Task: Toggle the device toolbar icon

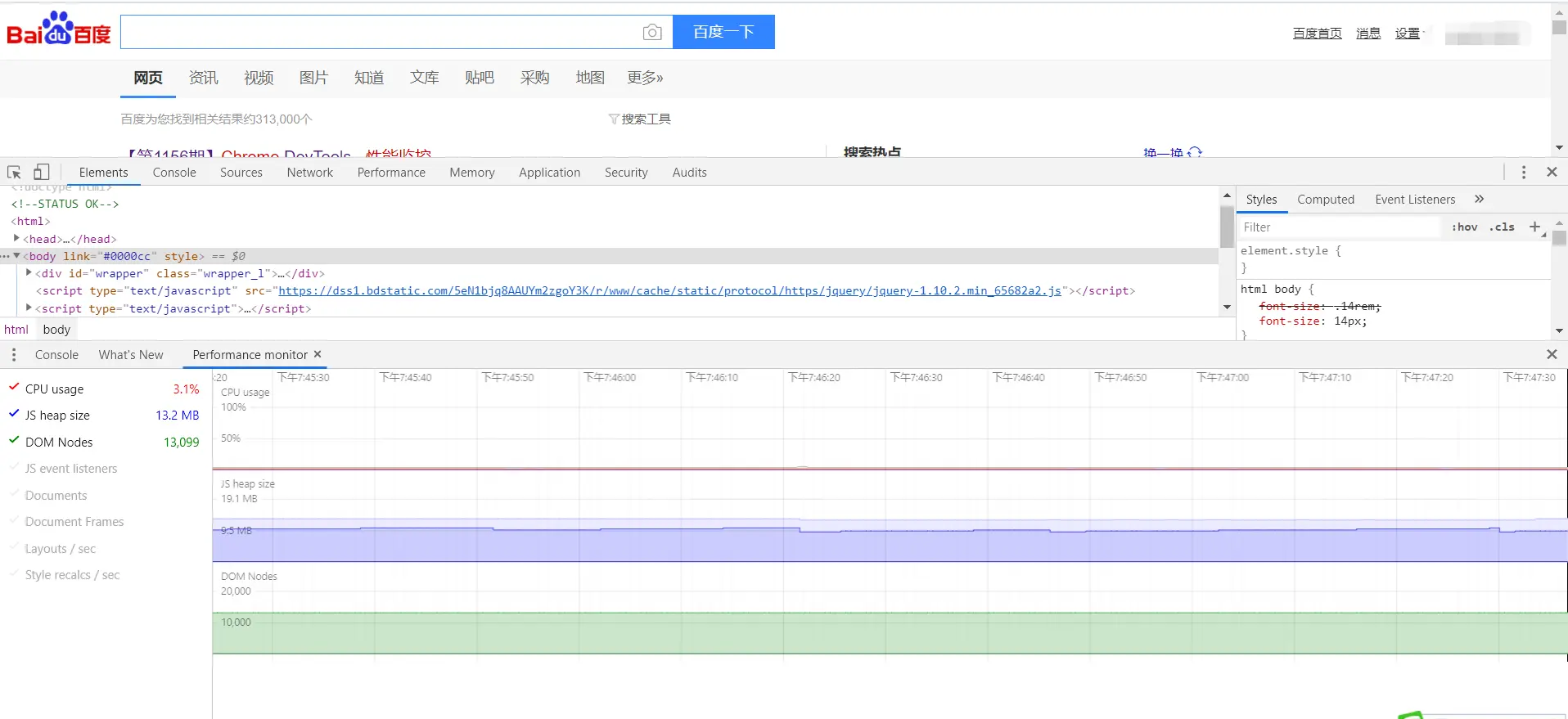Action: click(41, 172)
